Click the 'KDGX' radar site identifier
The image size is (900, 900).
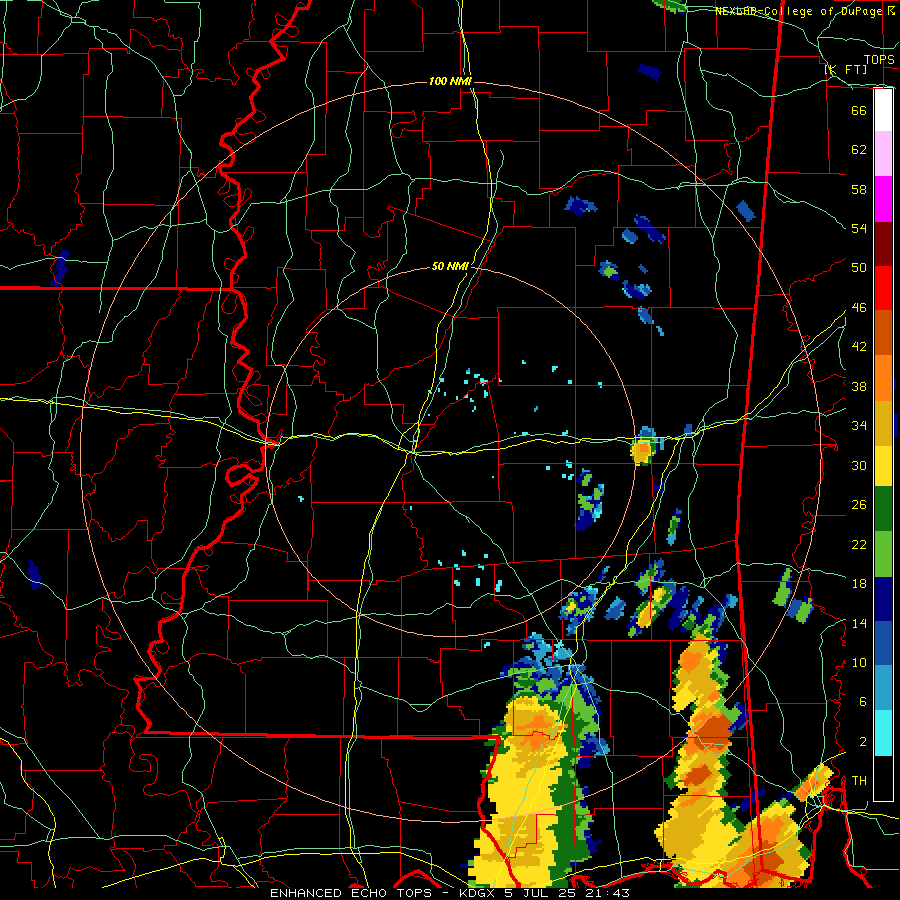click(x=478, y=893)
